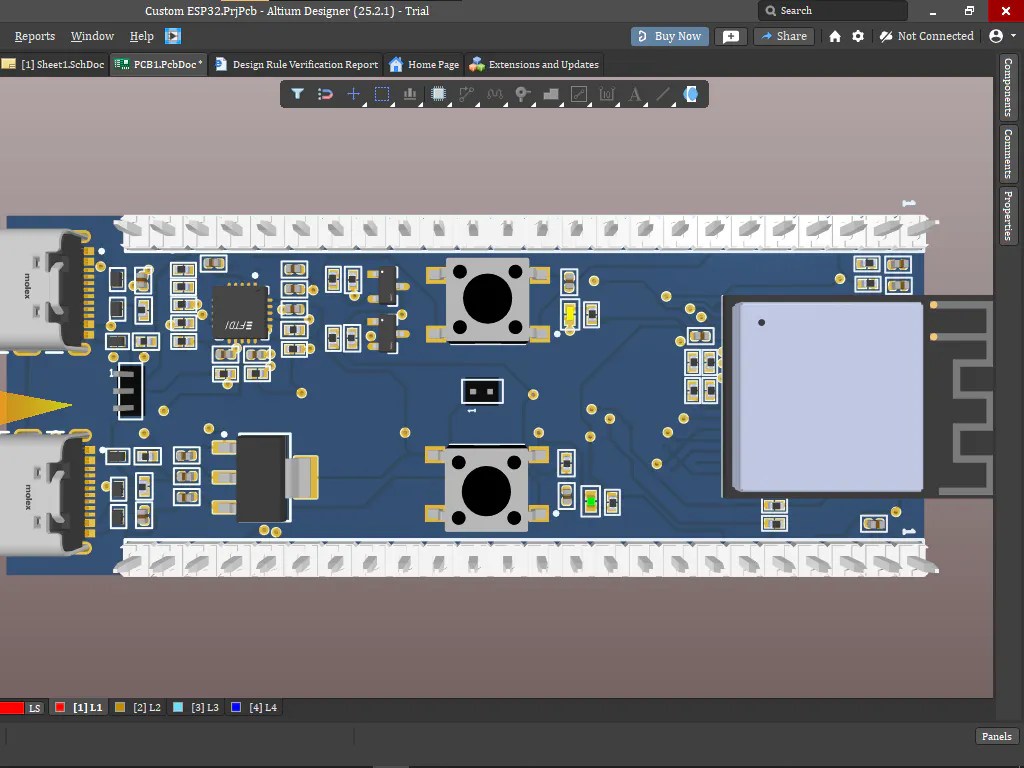Select the upper tactile push button component
The height and width of the screenshot is (768, 1024).
coord(487,299)
